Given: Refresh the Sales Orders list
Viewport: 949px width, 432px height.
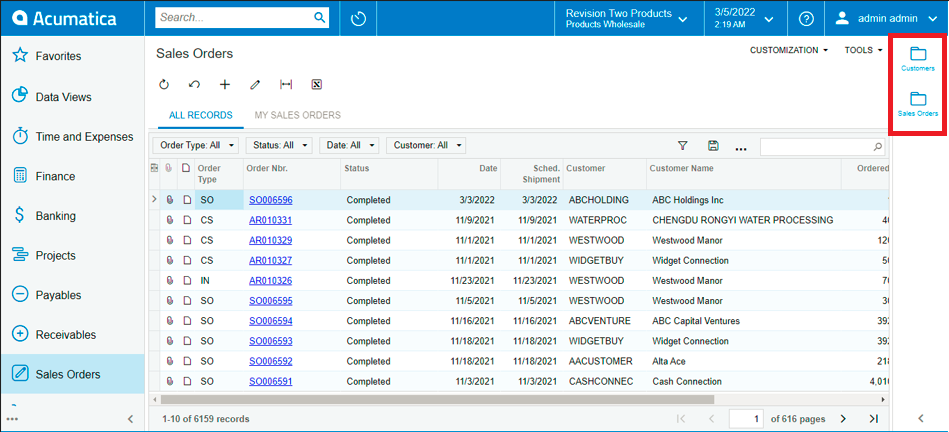Looking at the screenshot, I should coord(164,85).
